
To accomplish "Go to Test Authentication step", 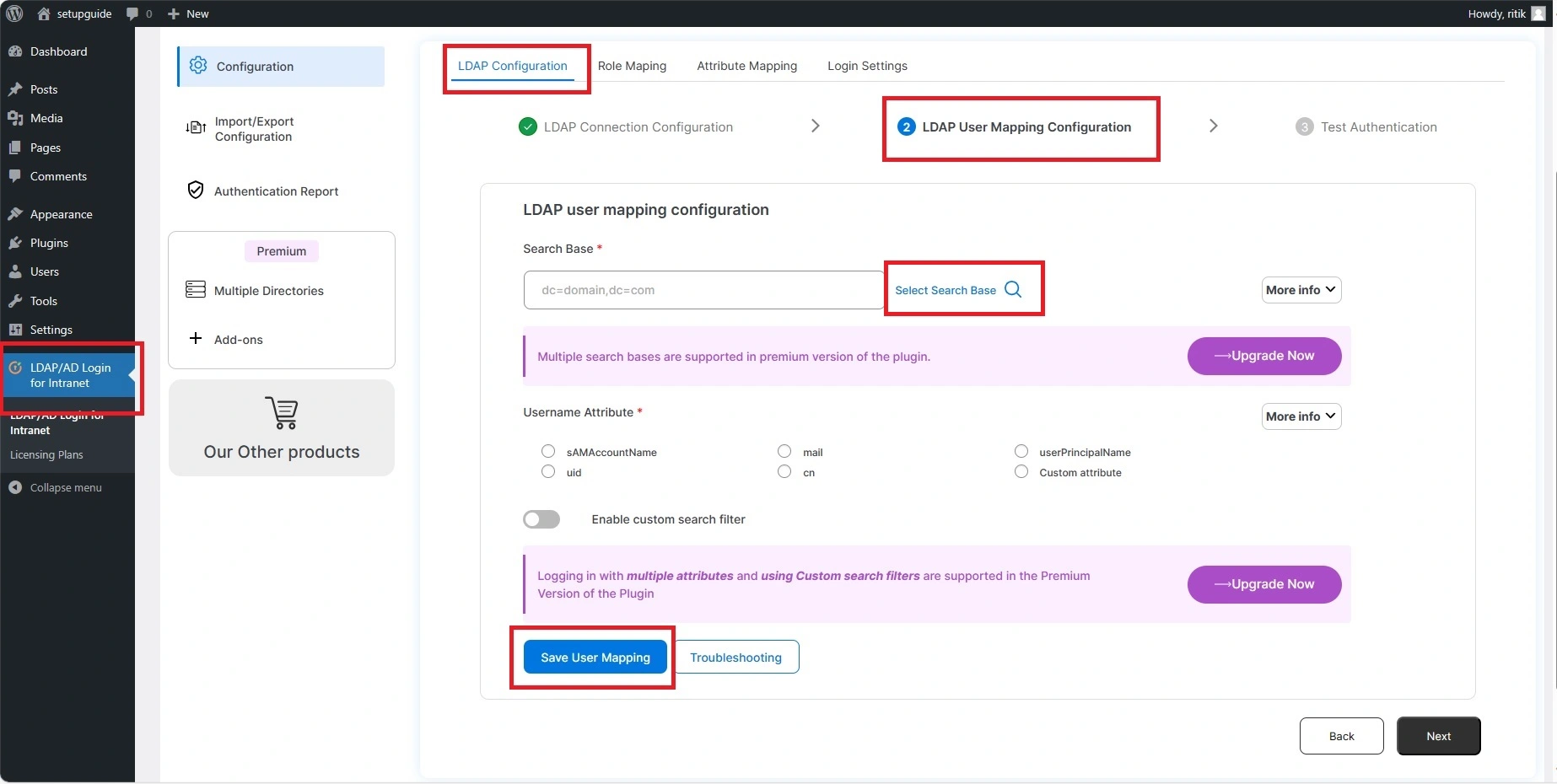I will (1366, 126).
